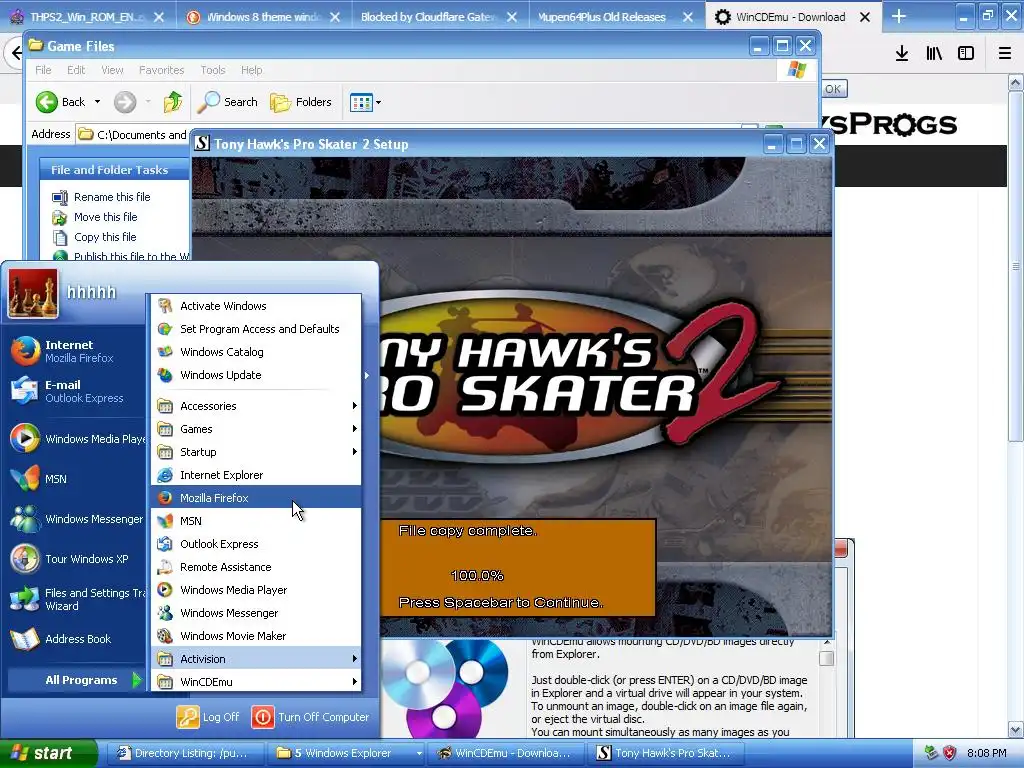The height and width of the screenshot is (768, 1024).
Task: Open Edit menu in Game Files window
Action: [76, 70]
